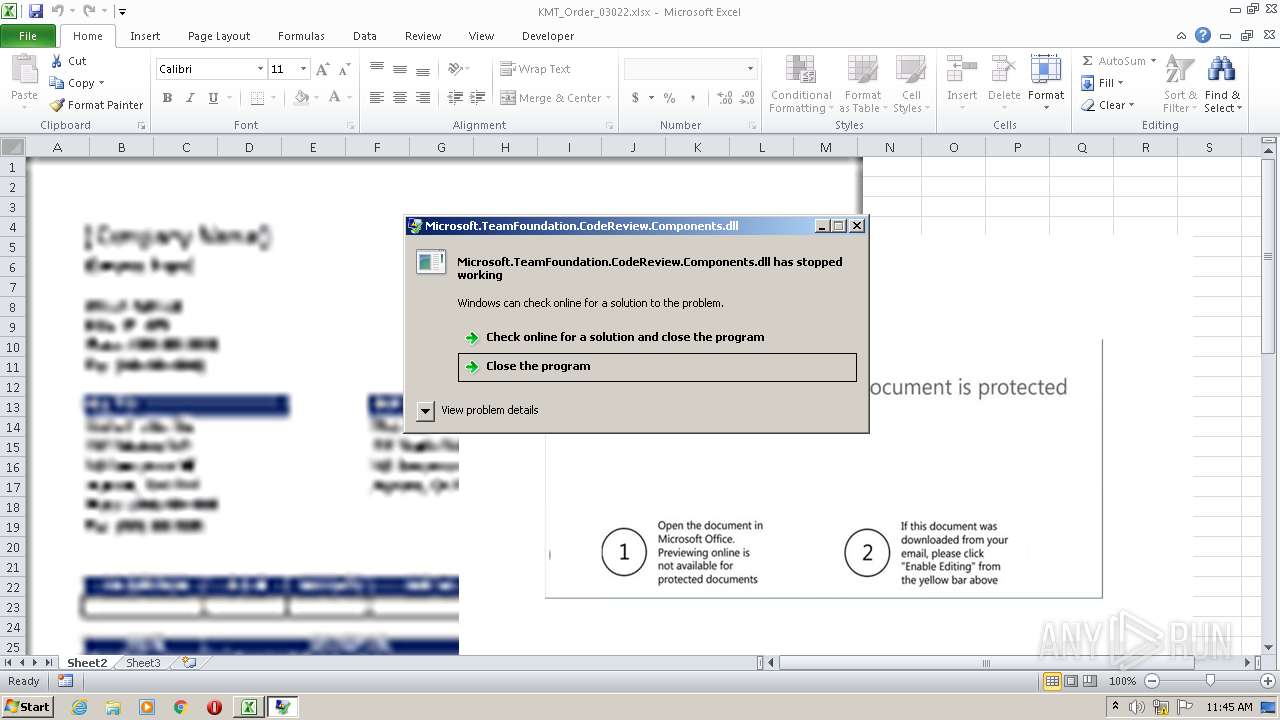
Task: Click Decrease Indent icon
Action: (455, 98)
